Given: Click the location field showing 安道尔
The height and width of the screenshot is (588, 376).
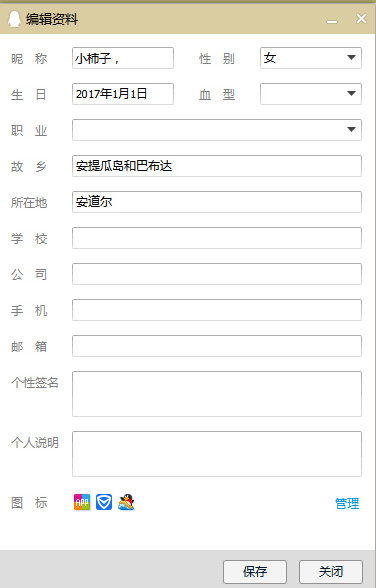Looking at the screenshot, I should click(x=217, y=202).
